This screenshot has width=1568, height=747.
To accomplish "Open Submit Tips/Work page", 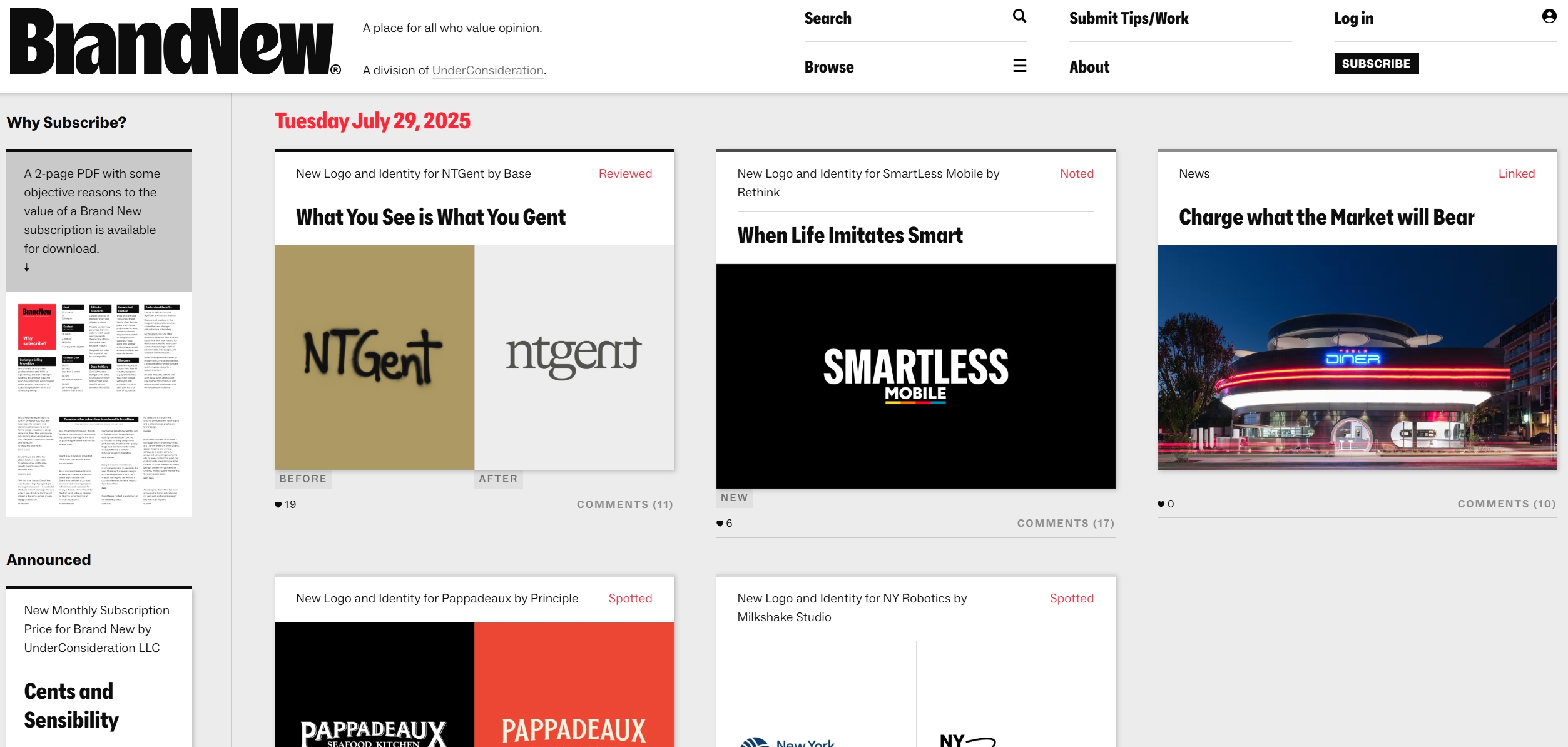I will click(x=1129, y=18).
